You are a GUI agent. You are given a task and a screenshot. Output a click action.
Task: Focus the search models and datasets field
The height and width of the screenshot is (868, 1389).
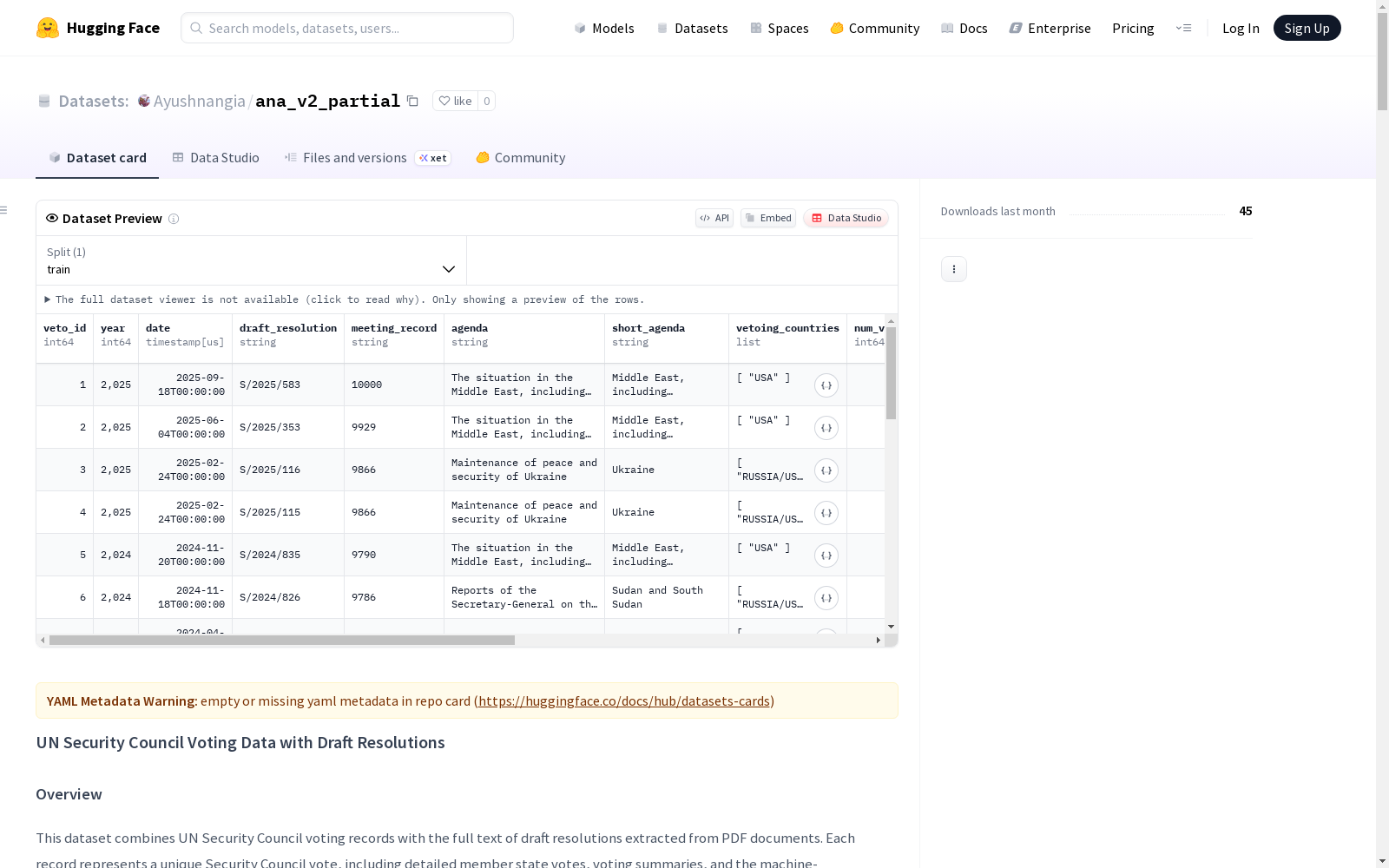tap(347, 28)
